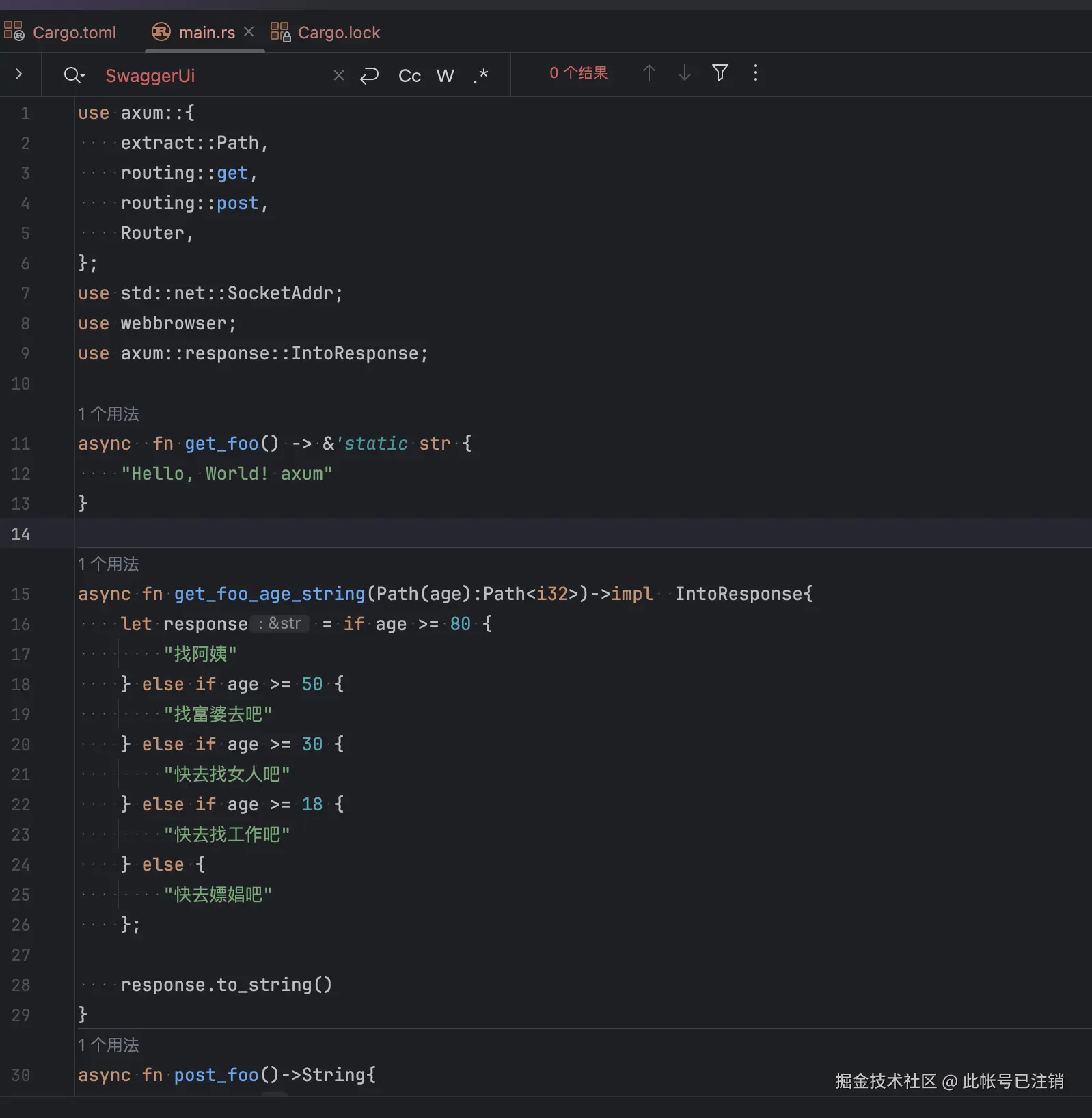Click the usages hint above get_foo

(x=108, y=413)
